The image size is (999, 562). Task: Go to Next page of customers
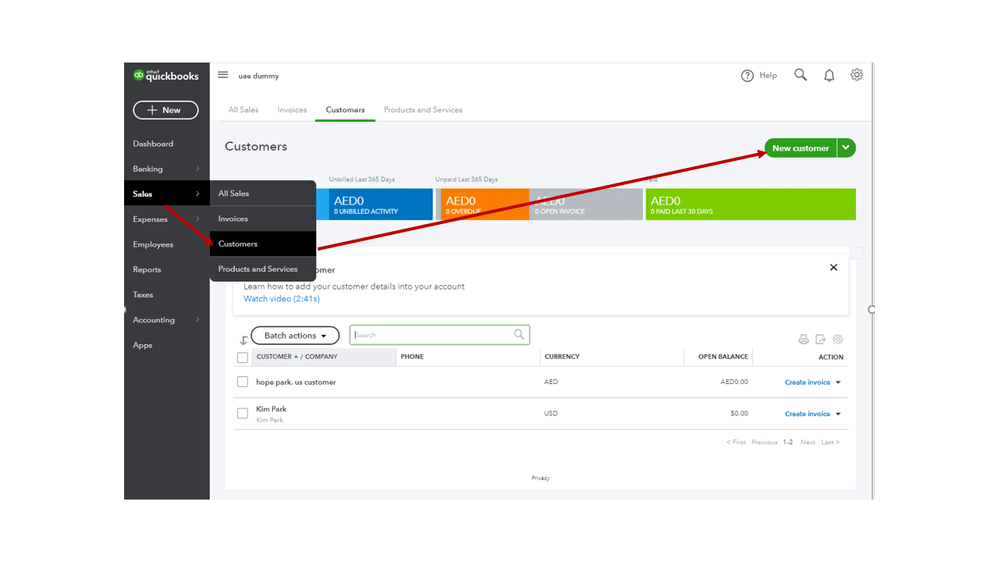808,442
